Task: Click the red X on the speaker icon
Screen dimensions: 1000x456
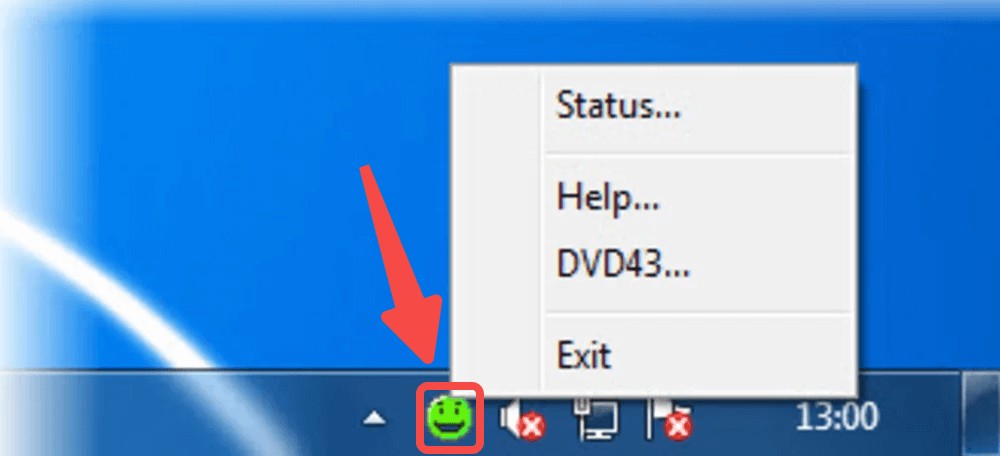Action: click(532, 428)
